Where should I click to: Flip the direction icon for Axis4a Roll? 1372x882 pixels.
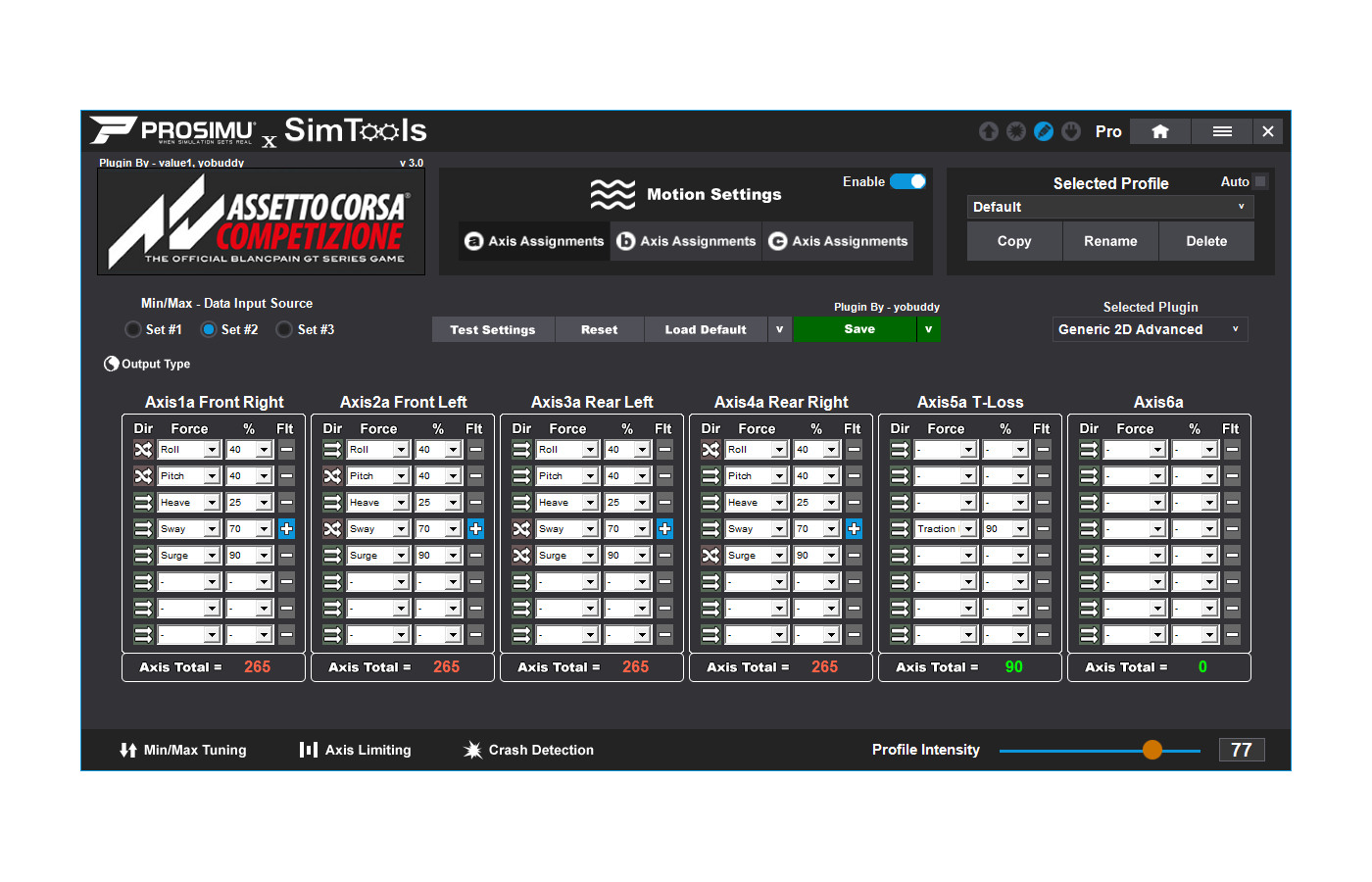tap(710, 450)
